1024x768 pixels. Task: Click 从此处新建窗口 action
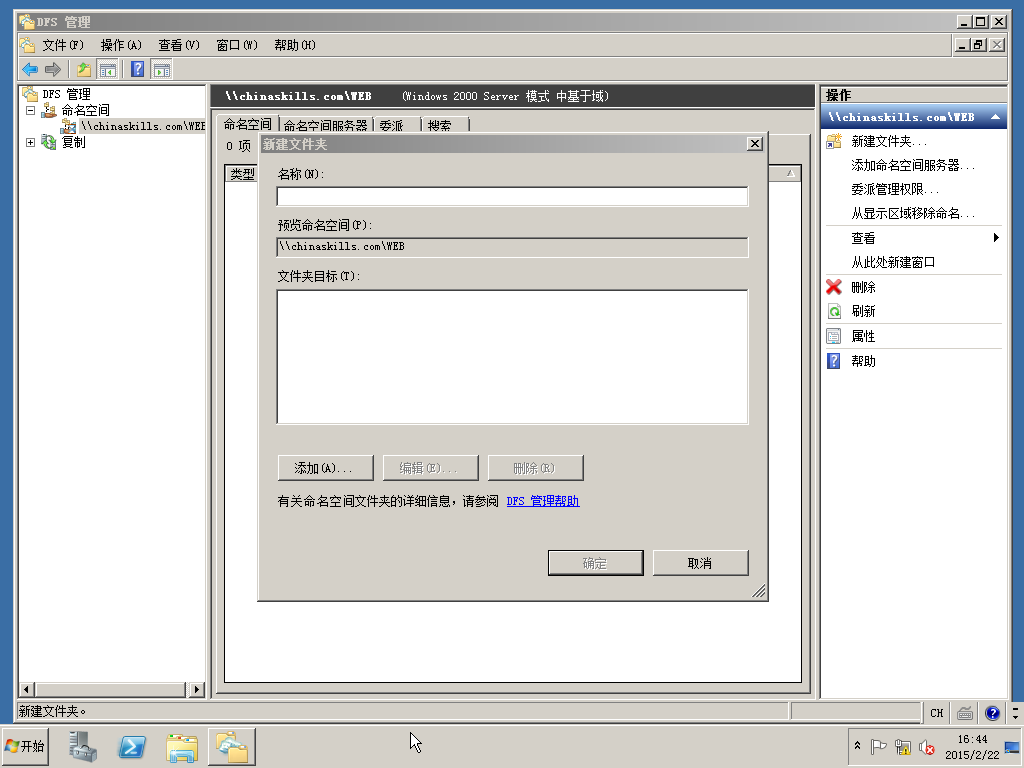click(x=893, y=263)
